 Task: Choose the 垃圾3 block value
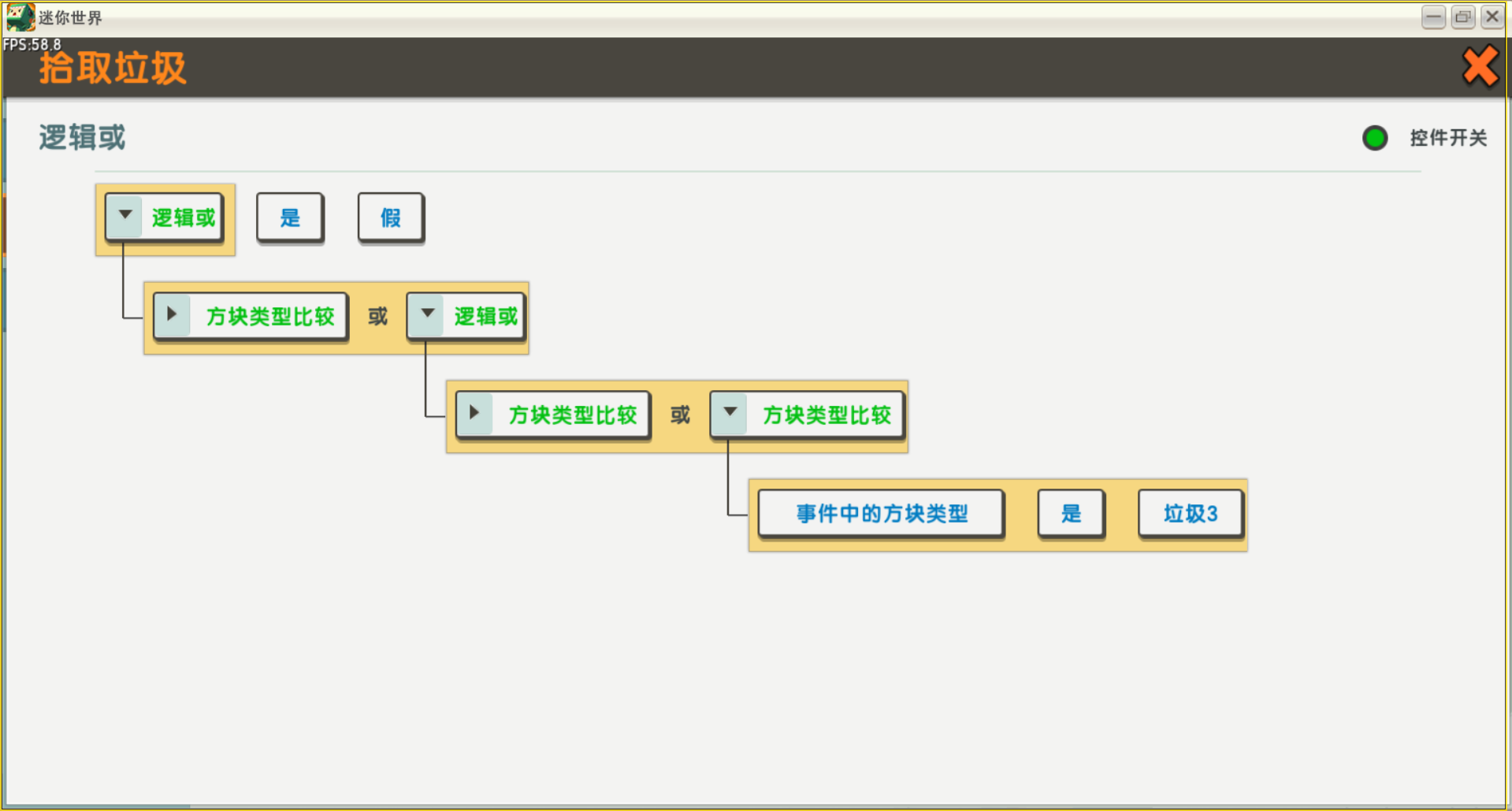tap(1191, 514)
